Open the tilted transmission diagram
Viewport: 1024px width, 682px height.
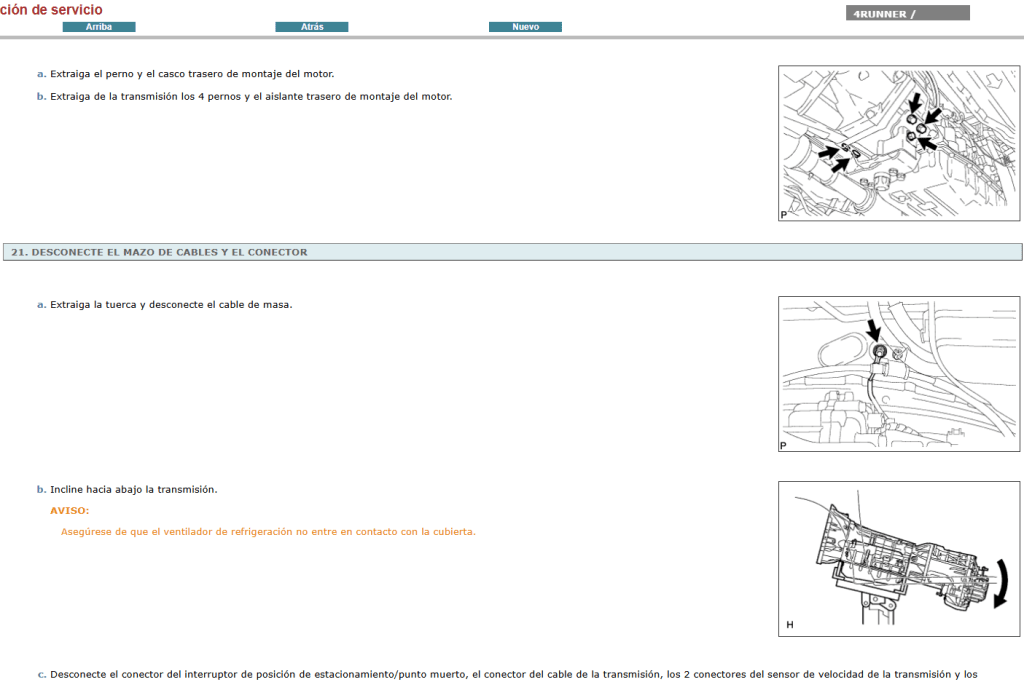(897, 558)
